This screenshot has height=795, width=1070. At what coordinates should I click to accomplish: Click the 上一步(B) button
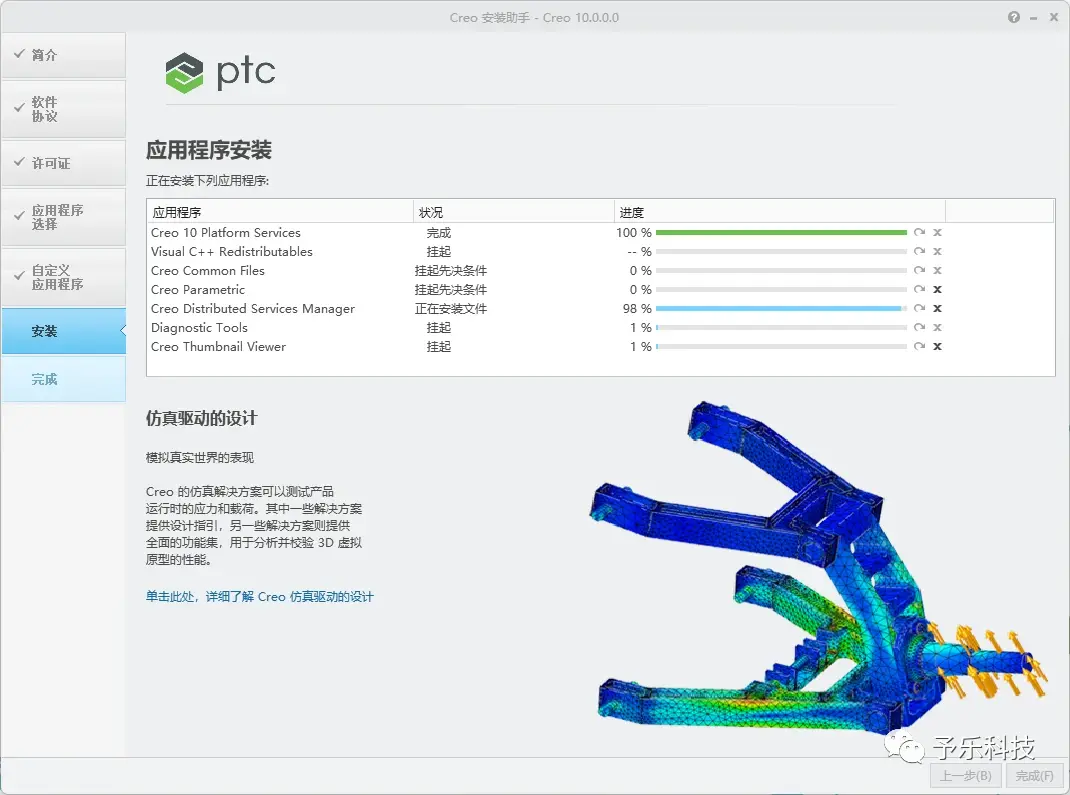pos(966,776)
